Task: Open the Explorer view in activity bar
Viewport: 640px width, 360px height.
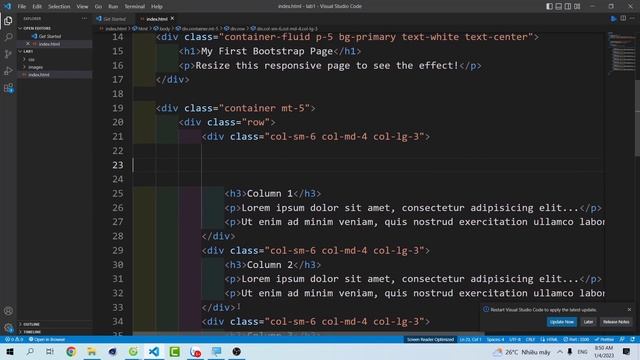Action: coord(8,21)
